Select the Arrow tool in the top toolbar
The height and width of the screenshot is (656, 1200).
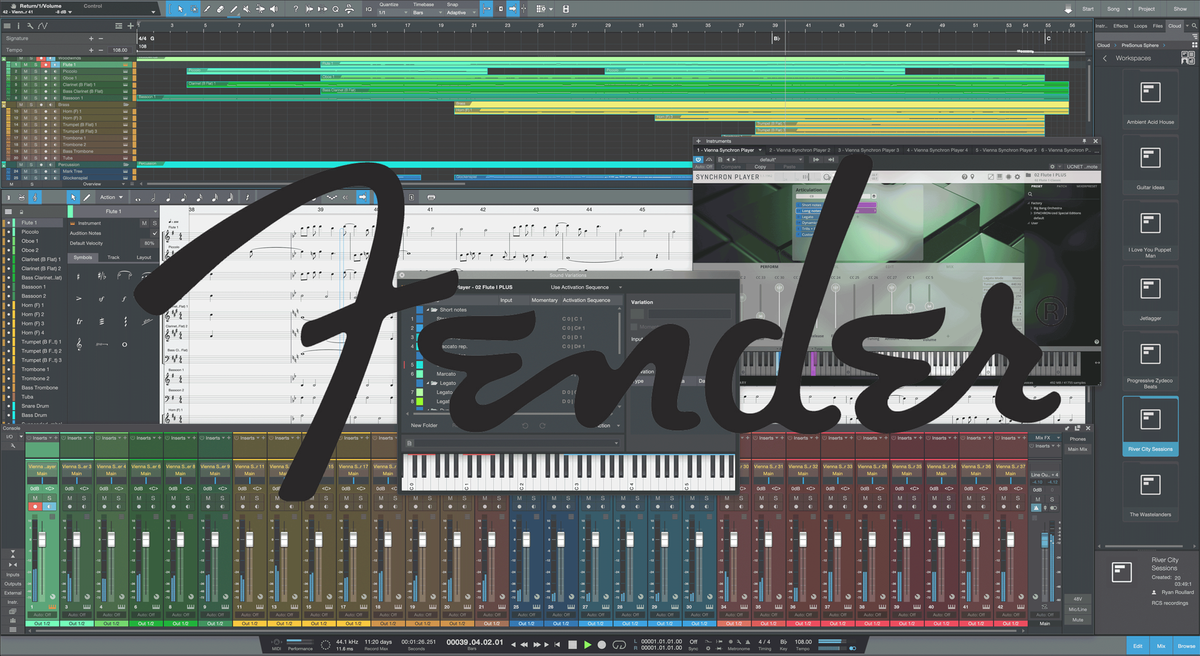click(180, 9)
